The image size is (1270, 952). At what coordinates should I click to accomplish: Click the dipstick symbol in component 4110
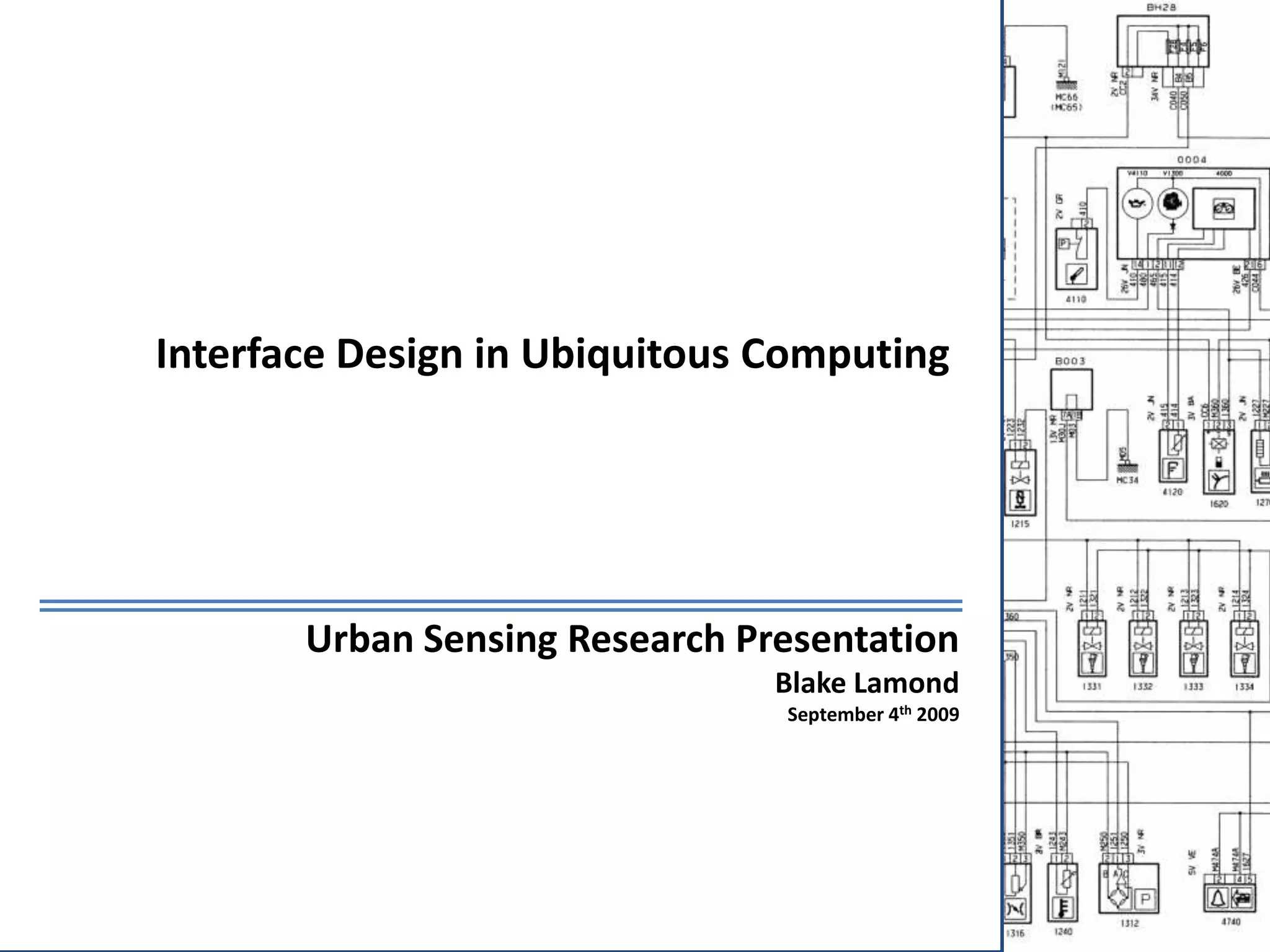tap(1077, 273)
